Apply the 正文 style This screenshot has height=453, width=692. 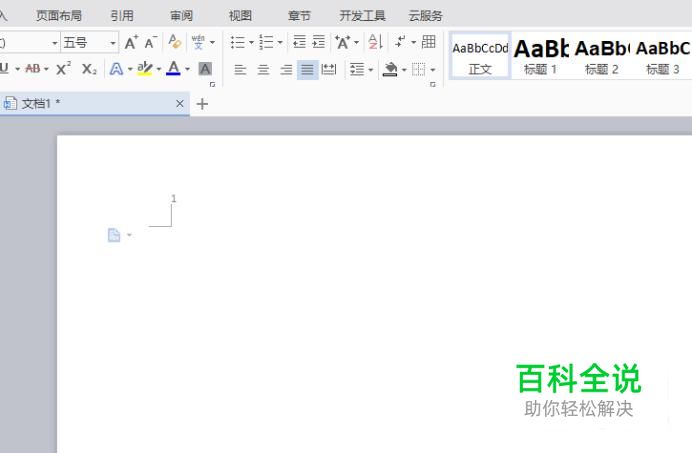pyautogui.click(x=480, y=56)
